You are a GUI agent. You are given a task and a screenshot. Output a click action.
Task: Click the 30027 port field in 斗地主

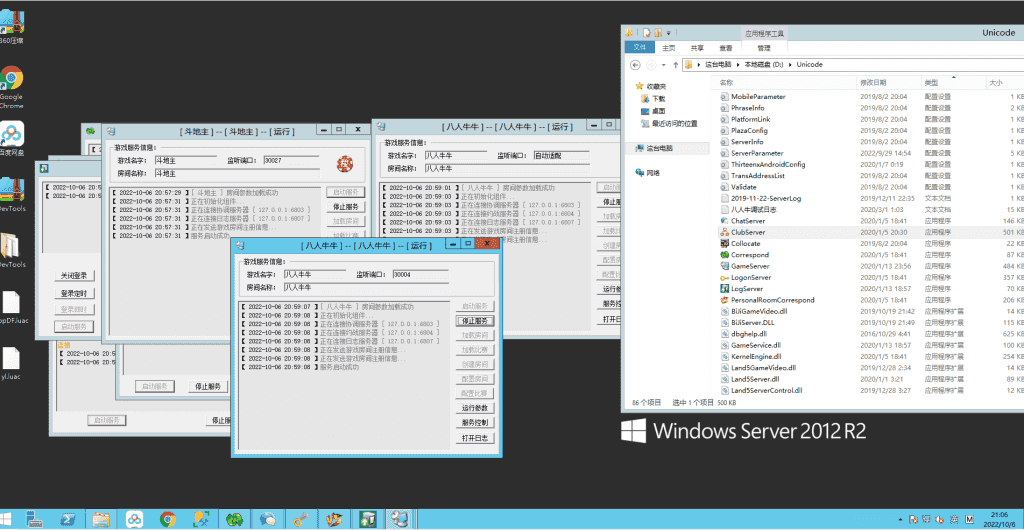291,160
